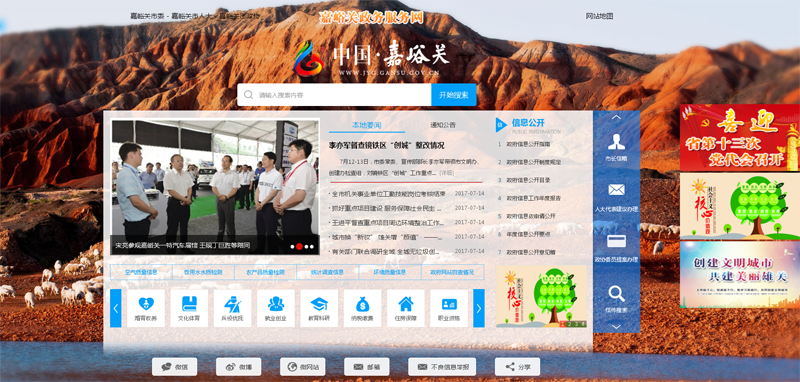Show previous service icons with left arrow
The width and height of the screenshot is (800, 382).
(x=116, y=308)
